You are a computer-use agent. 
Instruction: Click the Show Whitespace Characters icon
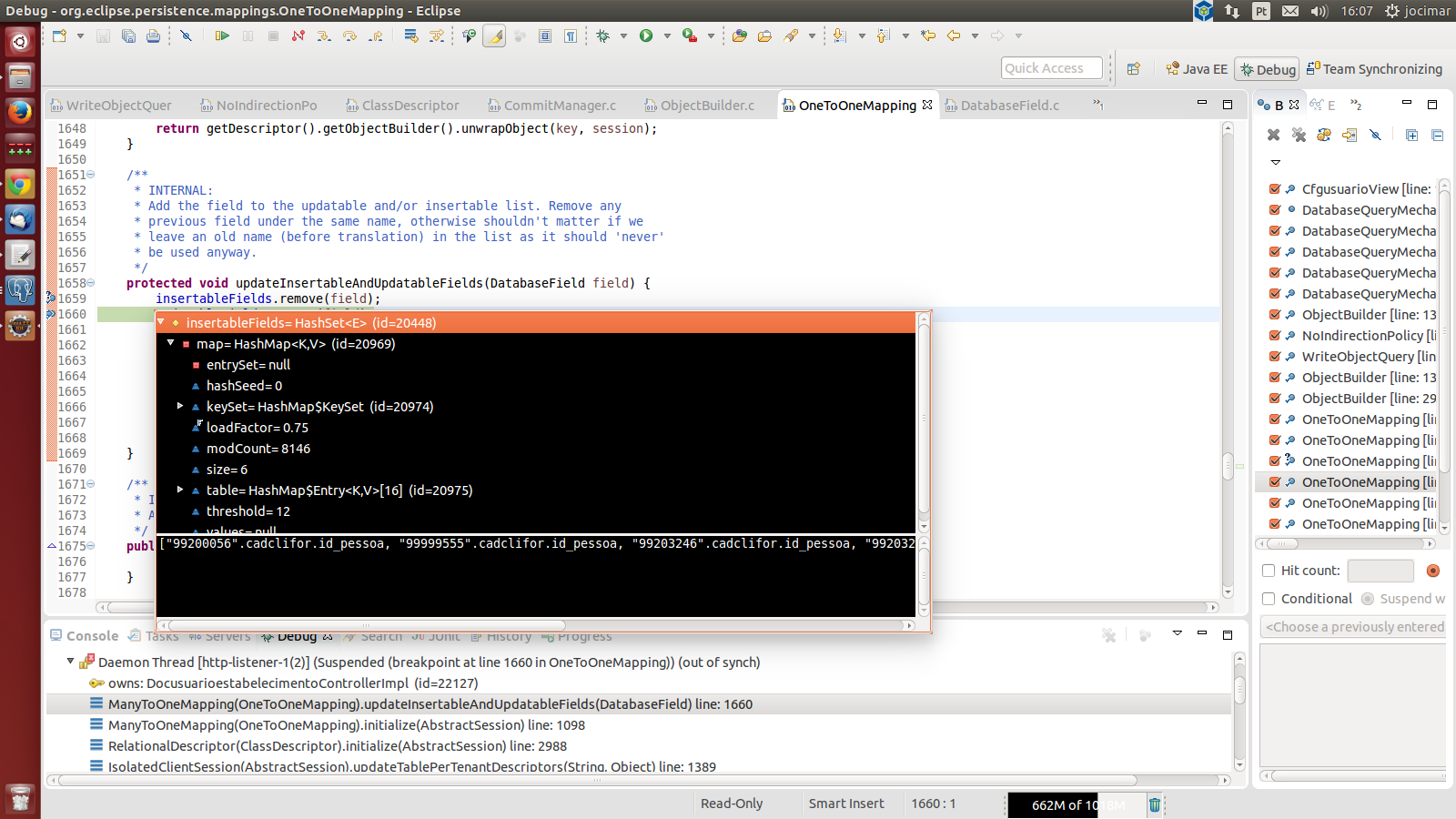(x=571, y=36)
